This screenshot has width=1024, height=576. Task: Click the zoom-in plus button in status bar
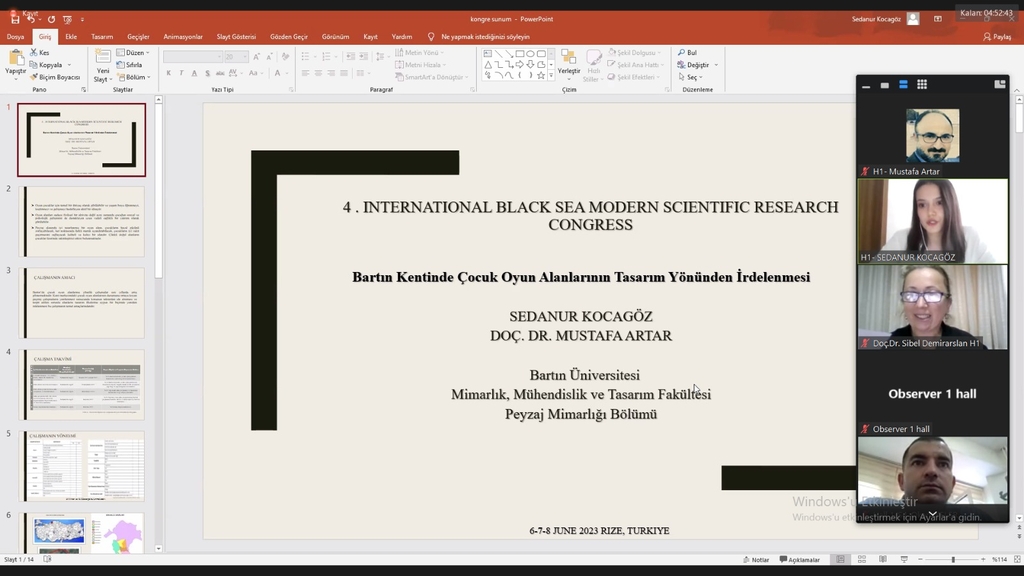point(984,560)
